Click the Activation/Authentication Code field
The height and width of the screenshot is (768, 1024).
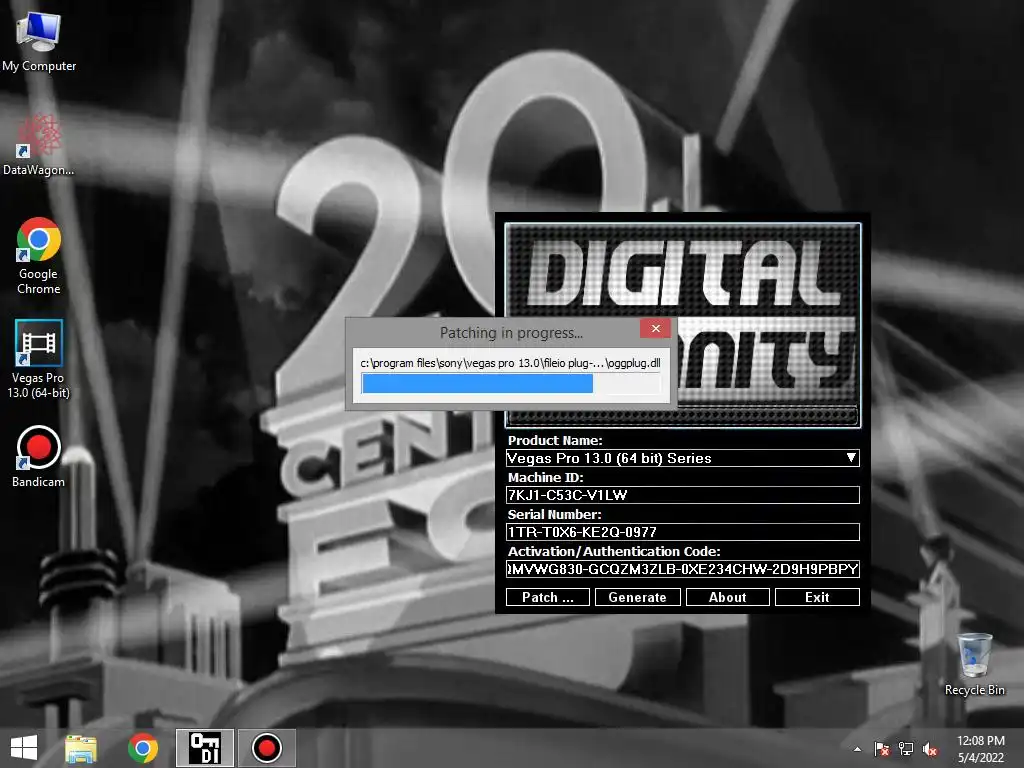click(682, 569)
